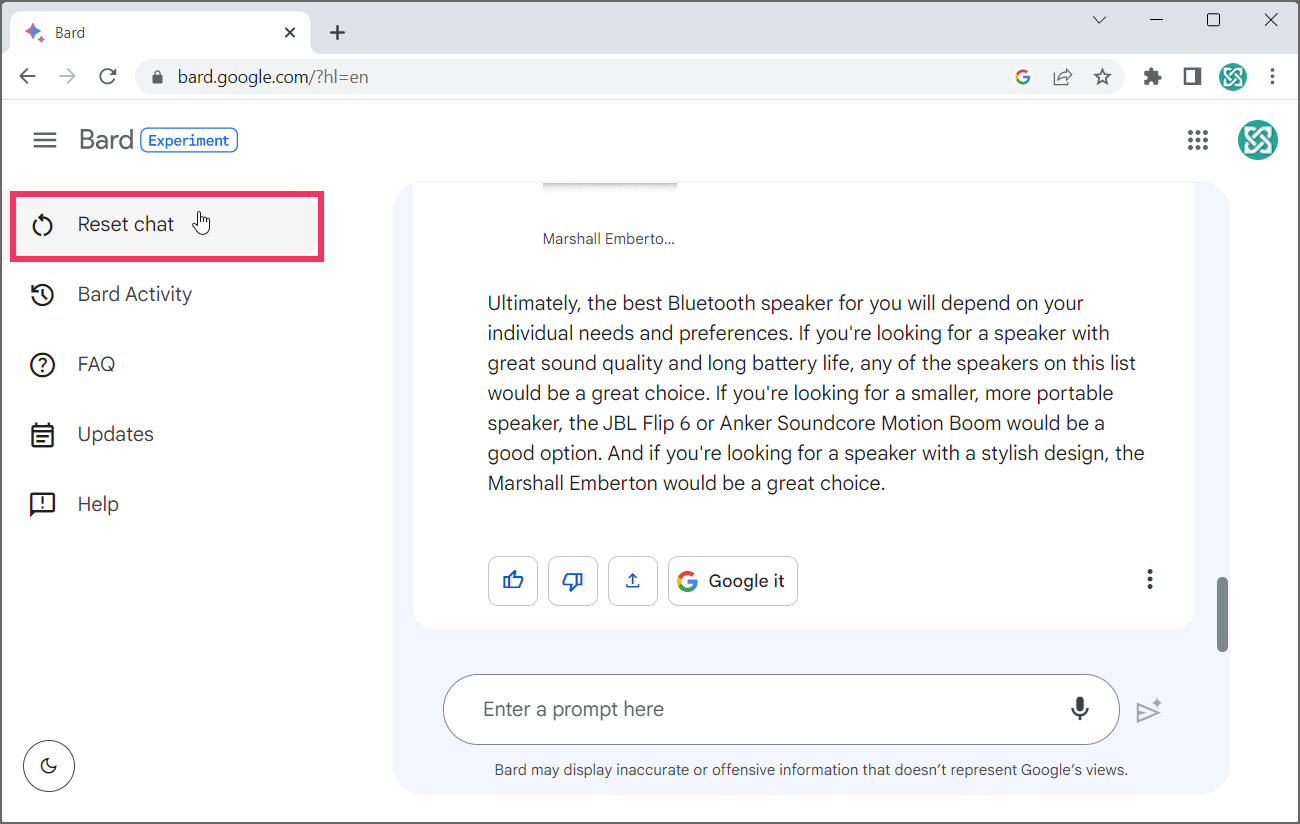Open the Google account avatar in Bard header
The width and height of the screenshot is (1300, 824).
[1258, 140]
